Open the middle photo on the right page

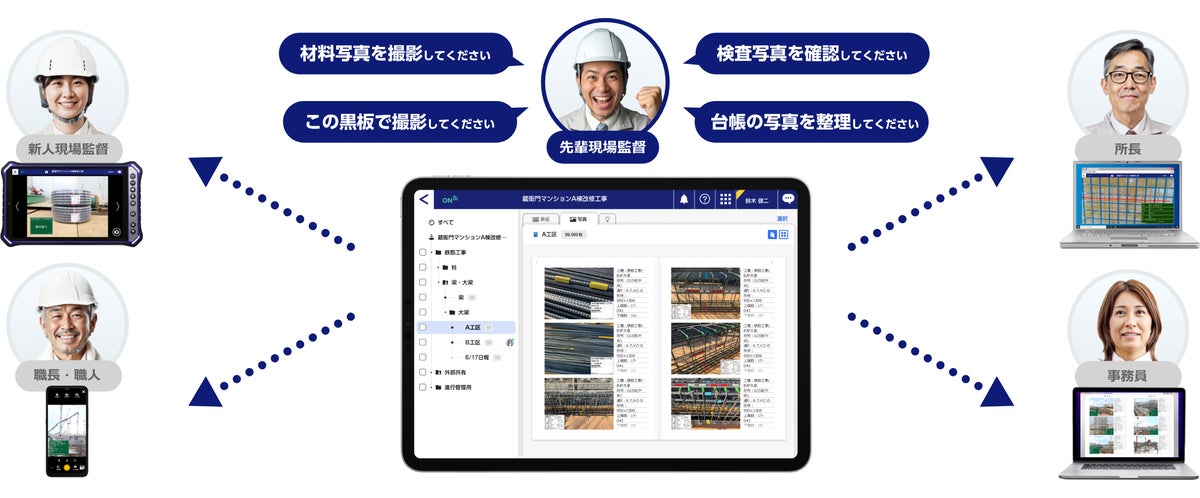pos(705,348)
